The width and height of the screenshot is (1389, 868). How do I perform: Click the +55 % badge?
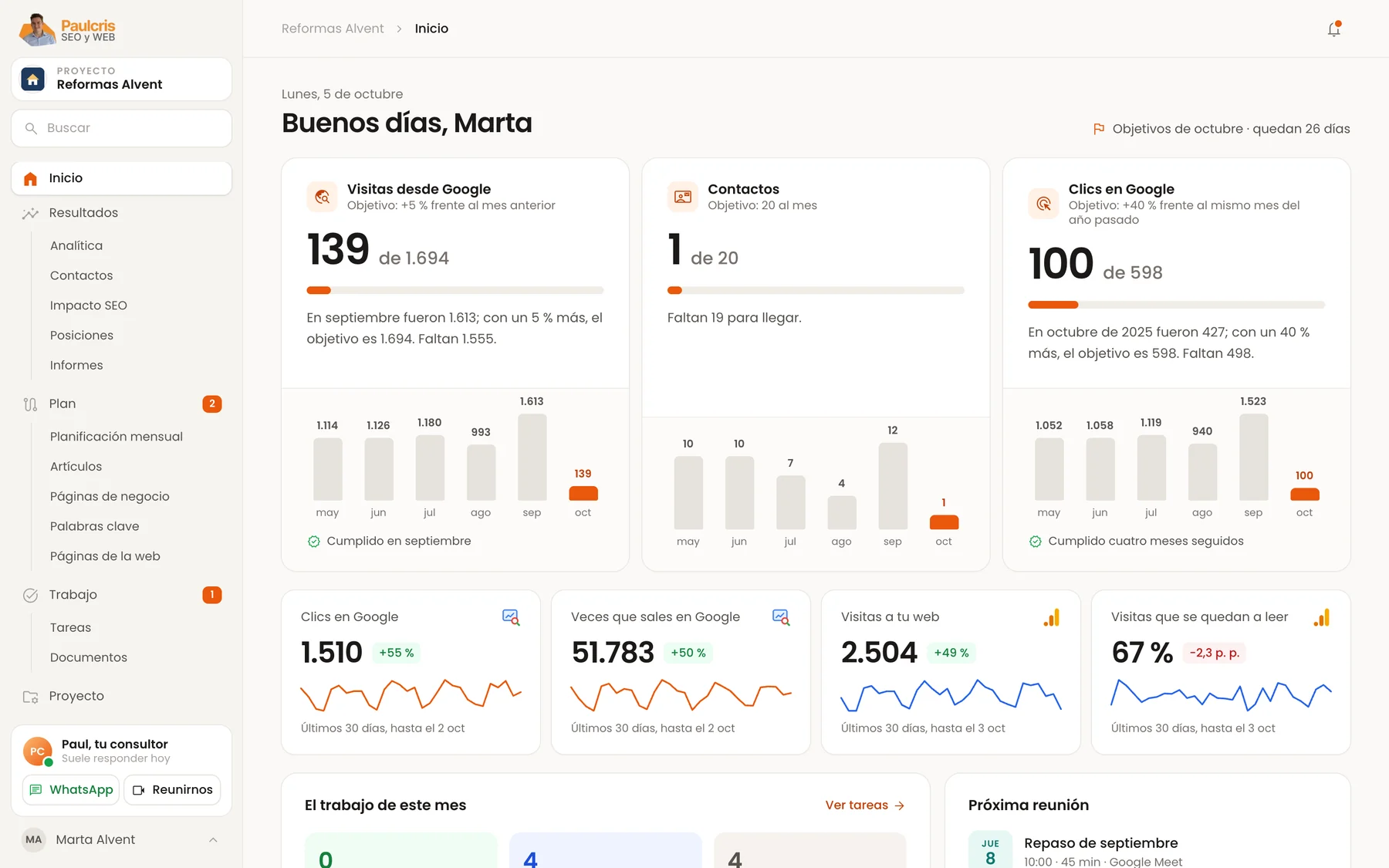pyautogui.click(x=397, y=653)
